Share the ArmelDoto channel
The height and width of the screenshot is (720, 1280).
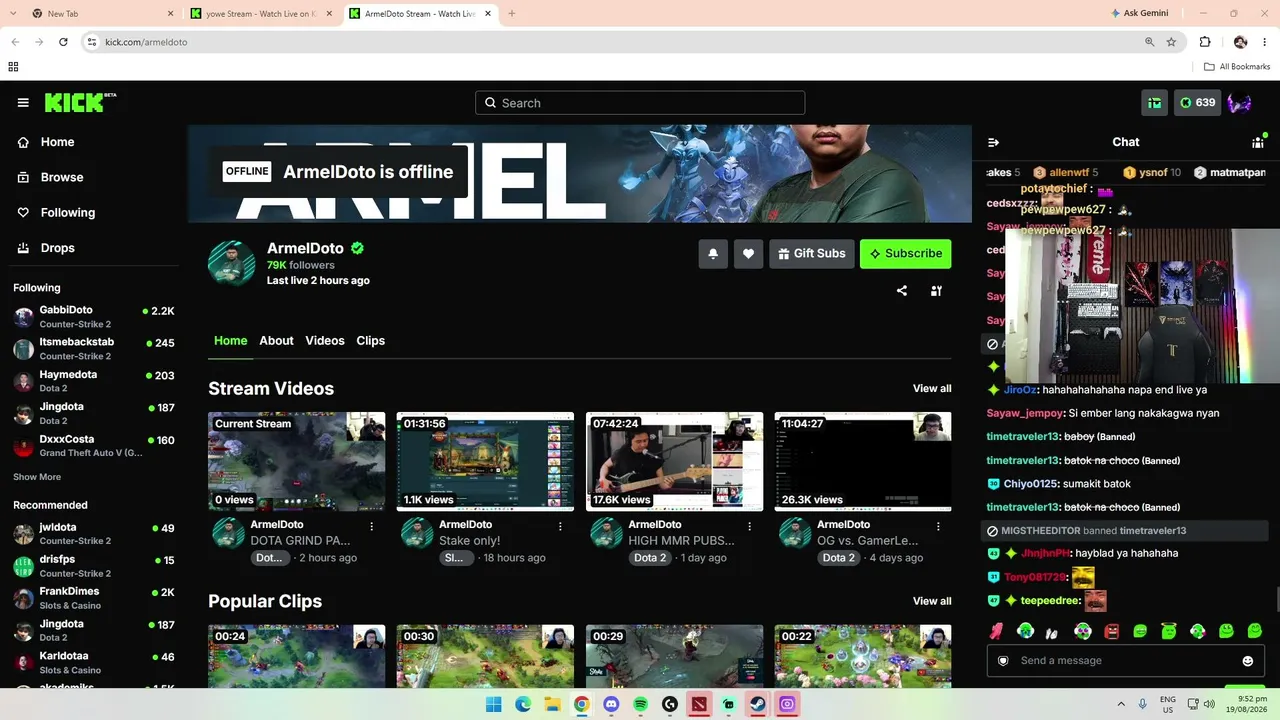pos(902,291)
